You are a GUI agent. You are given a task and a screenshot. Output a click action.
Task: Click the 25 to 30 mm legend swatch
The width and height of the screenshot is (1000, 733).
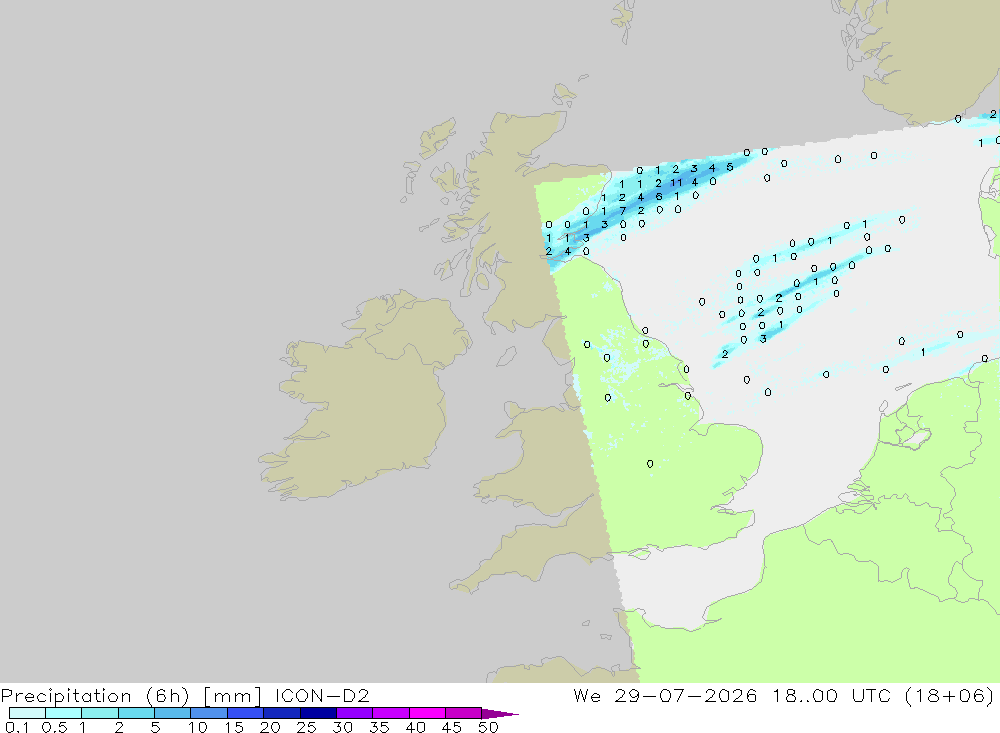(x=318, y=713)
